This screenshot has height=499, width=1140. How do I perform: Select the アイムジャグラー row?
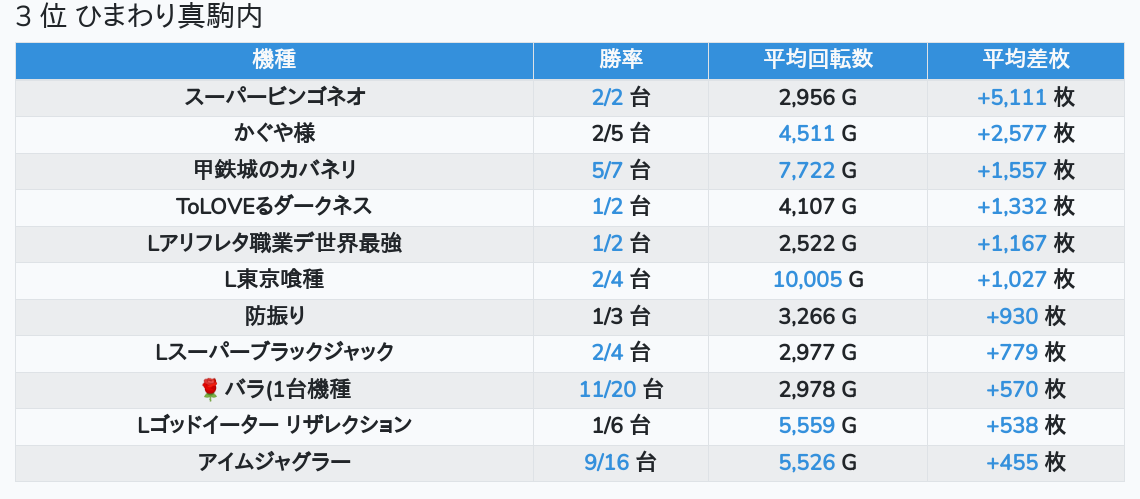(570, 463)
